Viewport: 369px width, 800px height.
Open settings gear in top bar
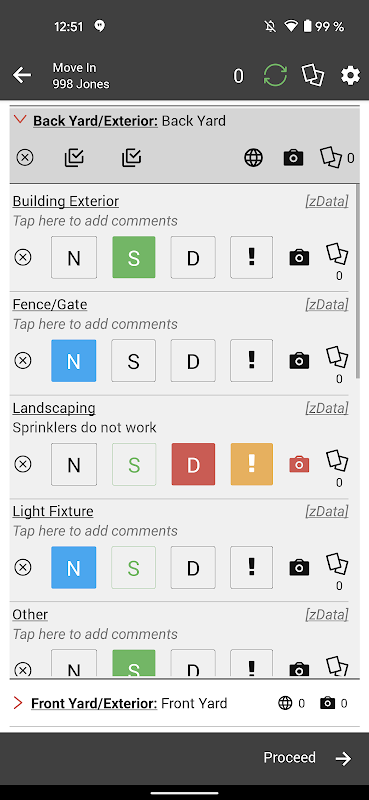click(350, 76)
